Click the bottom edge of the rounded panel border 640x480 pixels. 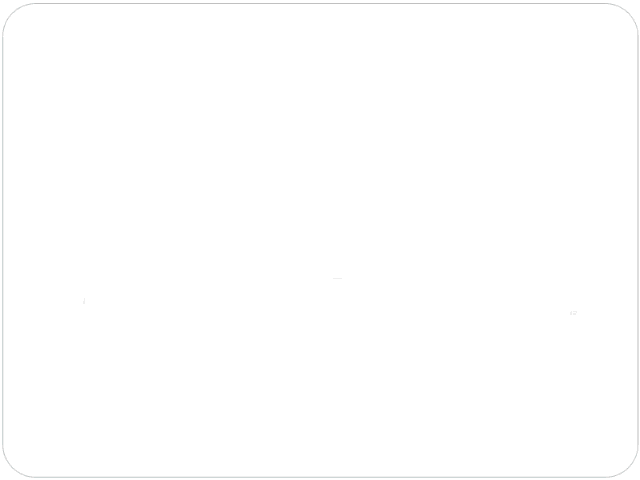(x=320, y=477)
